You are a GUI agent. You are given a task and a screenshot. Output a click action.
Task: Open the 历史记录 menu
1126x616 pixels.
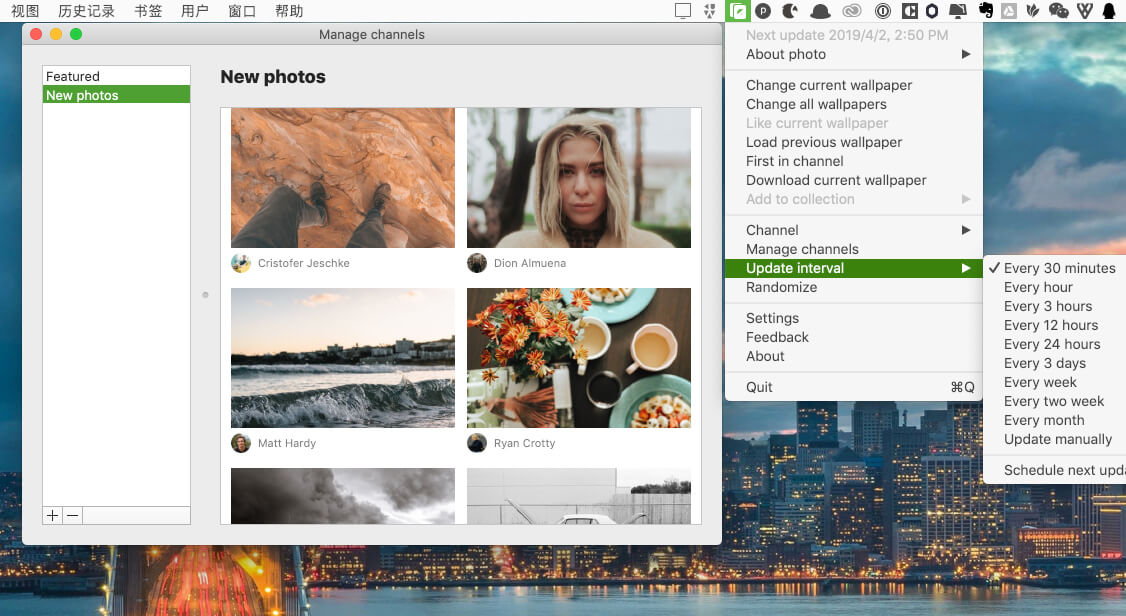click(86, 11)
